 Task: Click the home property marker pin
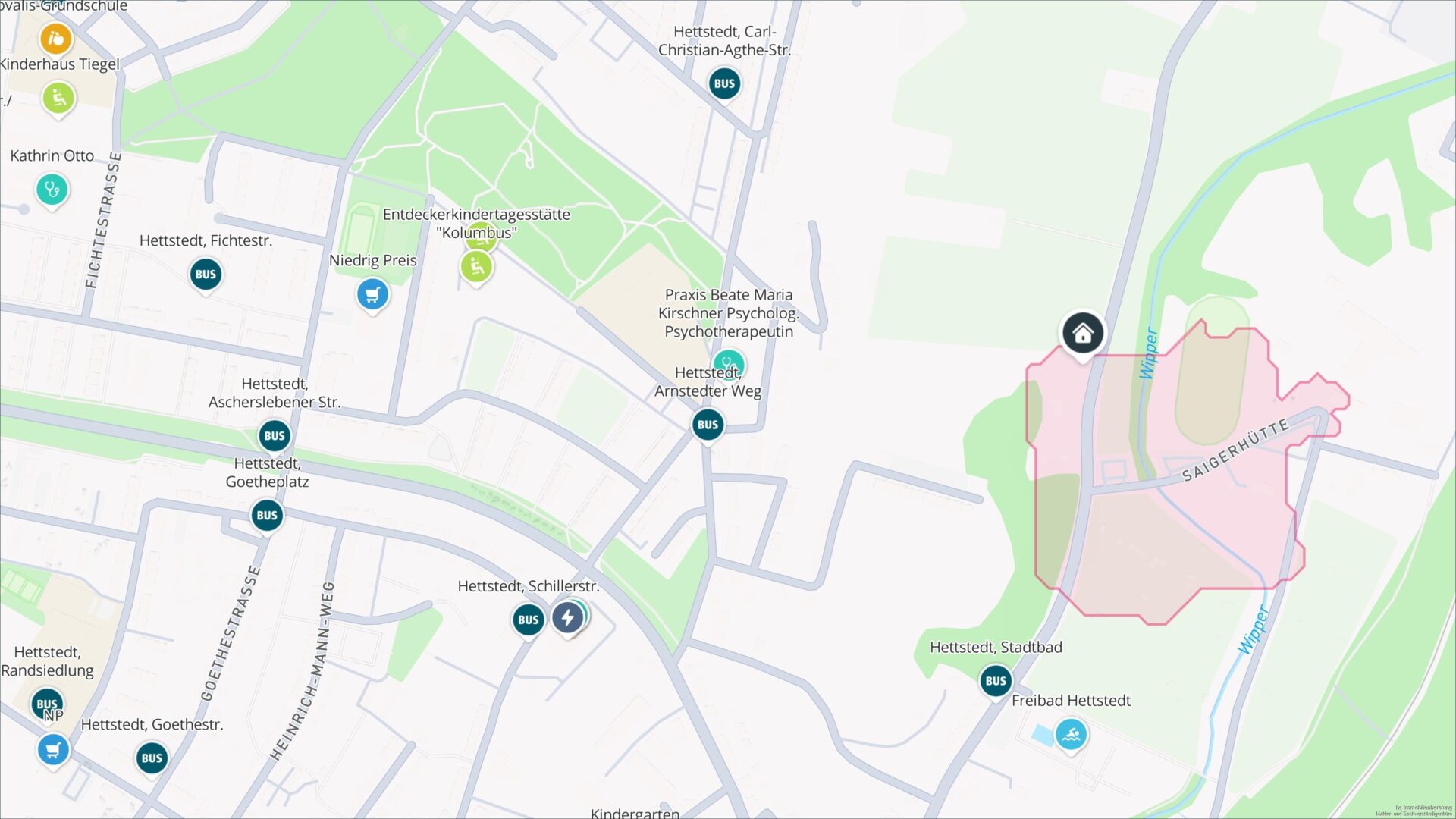[1083, 333]
